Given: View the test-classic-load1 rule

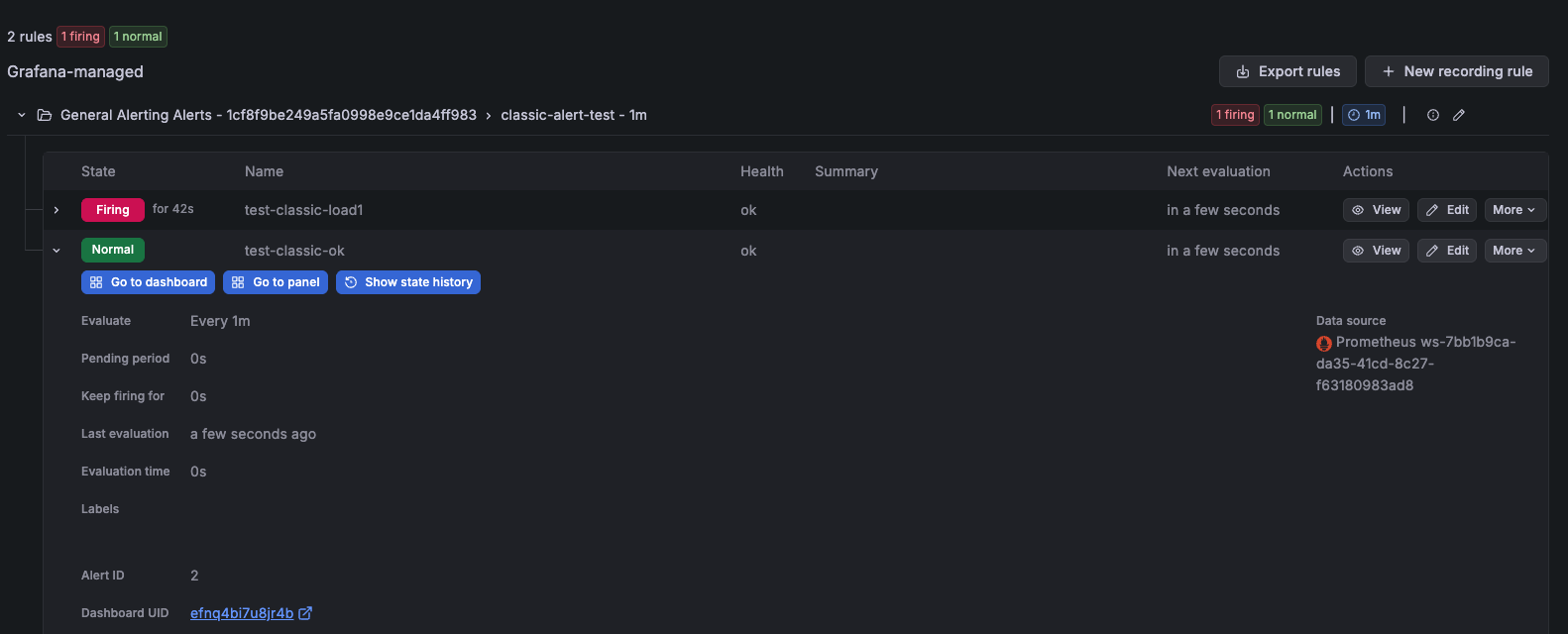Looking at the screenshot, I should [x=1376, y=210].
